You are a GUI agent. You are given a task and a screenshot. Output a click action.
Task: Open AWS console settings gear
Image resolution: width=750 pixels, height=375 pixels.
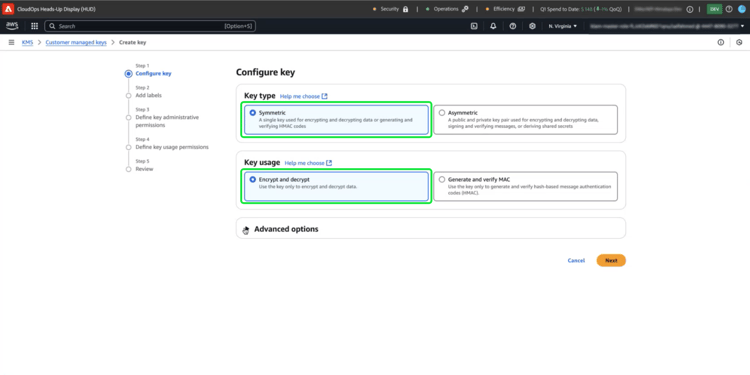532,26
